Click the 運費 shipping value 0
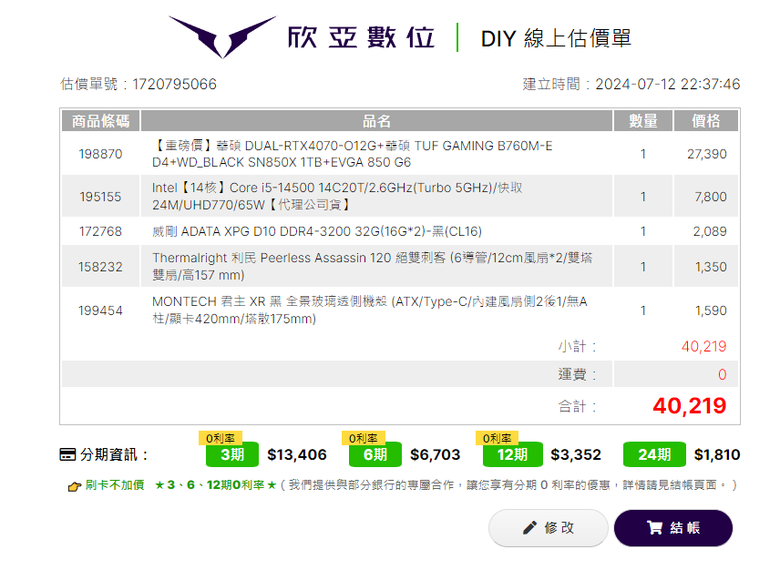This screenshot has height=570, width=780. pyautogui.click(x=722, y=375)
